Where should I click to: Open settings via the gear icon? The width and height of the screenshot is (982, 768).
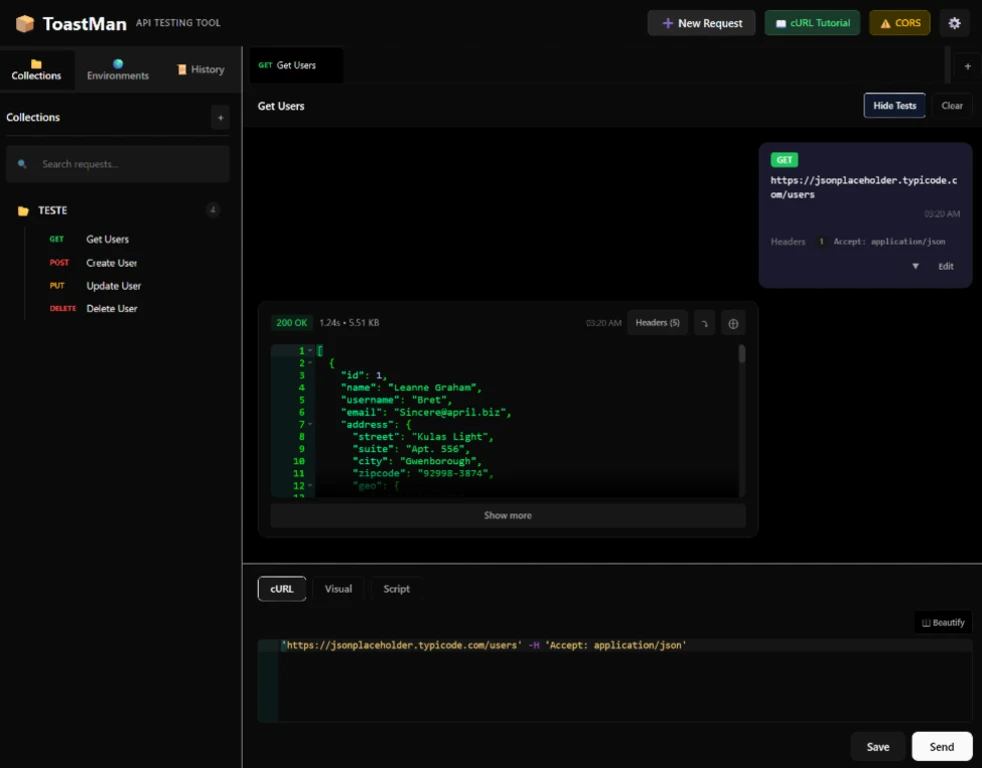[954, 23]
